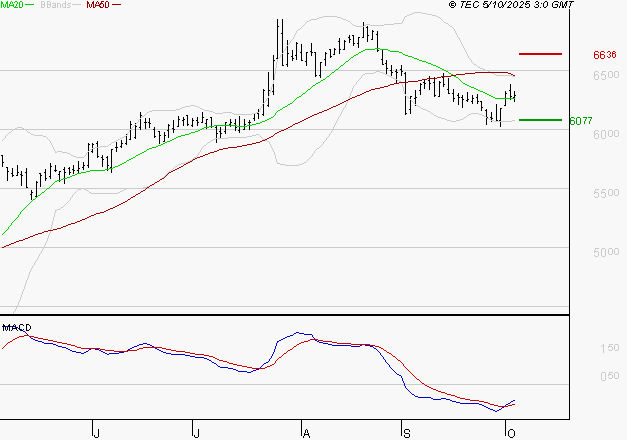Click the green MA20 legend line sample

(34, 6)
